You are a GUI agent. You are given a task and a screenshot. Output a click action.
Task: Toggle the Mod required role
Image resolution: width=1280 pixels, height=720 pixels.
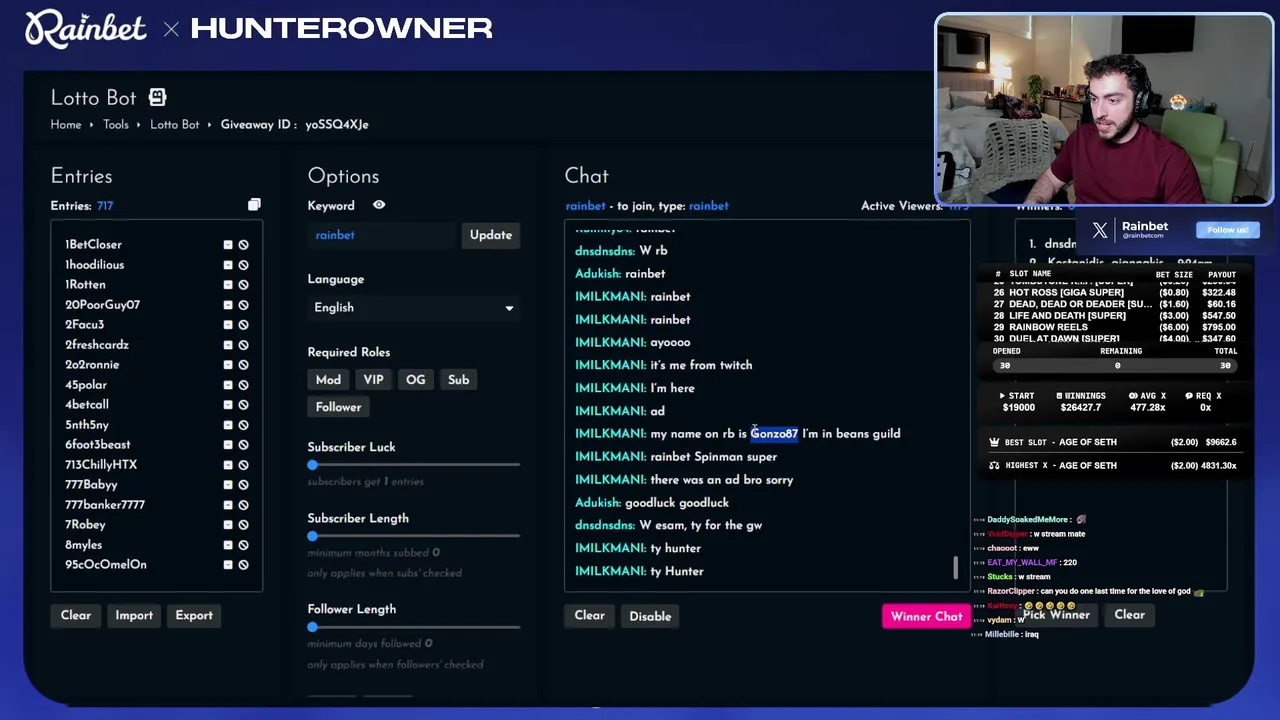point(328,379)
